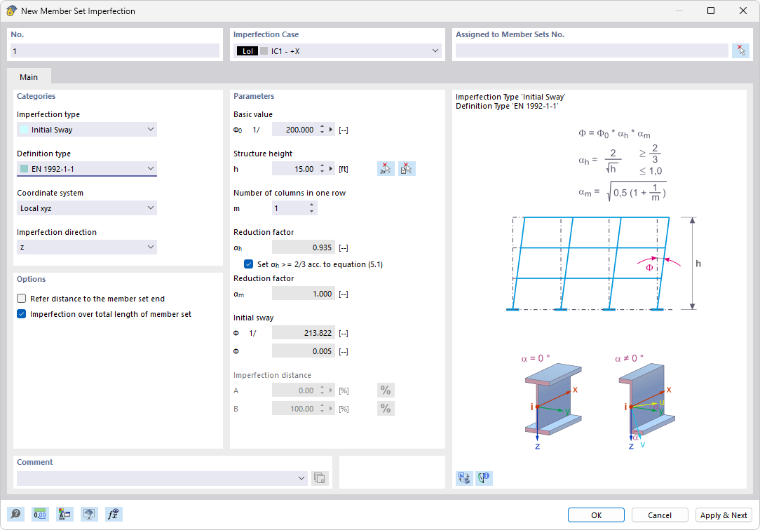The height and width of the screenshot is (530, 760).
Task: Click the EN 1992-1-1 color swatch
Action: pos(24,169)
